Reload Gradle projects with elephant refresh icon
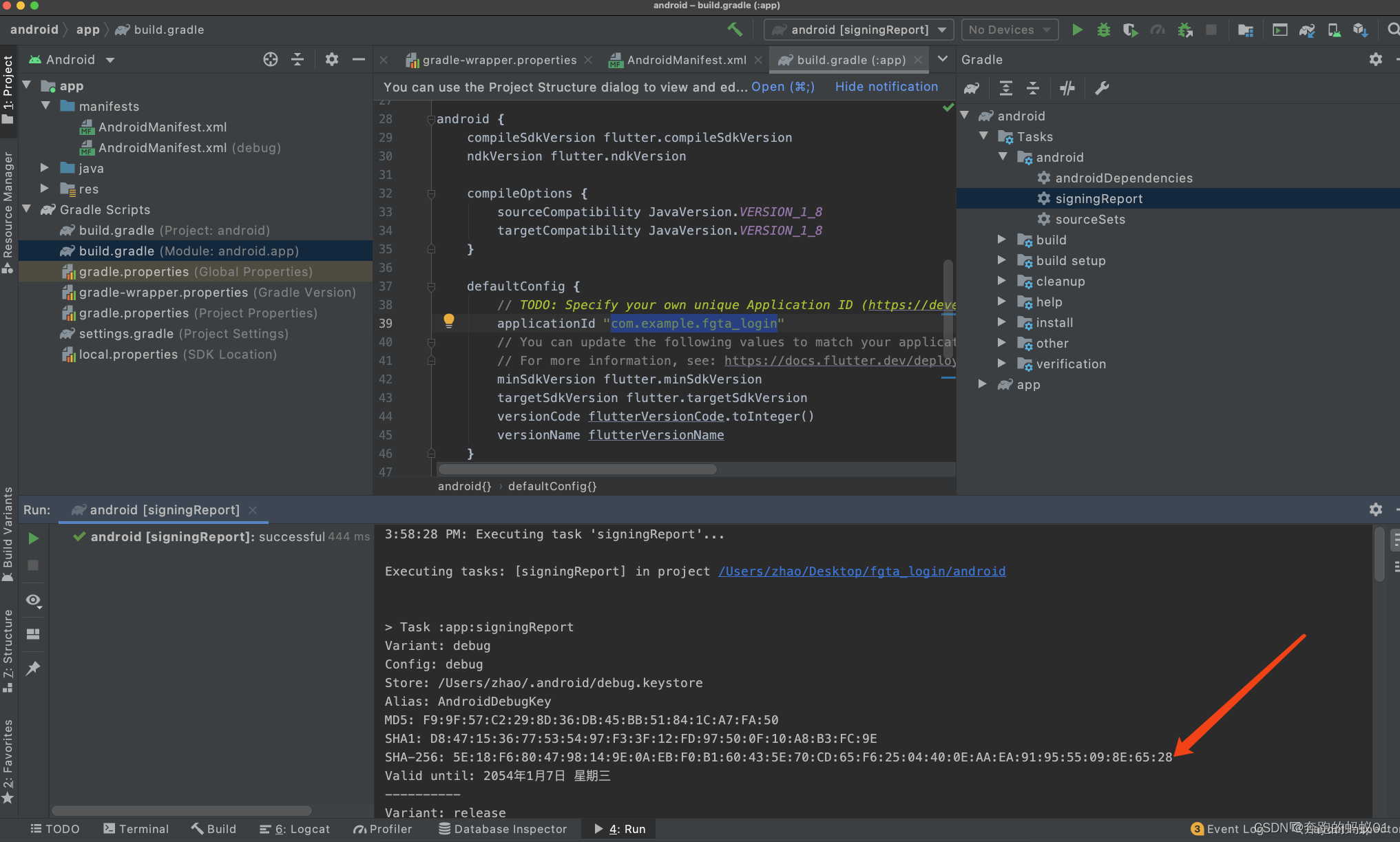The width and height of the screenshot is (1400, 842). (x=972, y=88)
